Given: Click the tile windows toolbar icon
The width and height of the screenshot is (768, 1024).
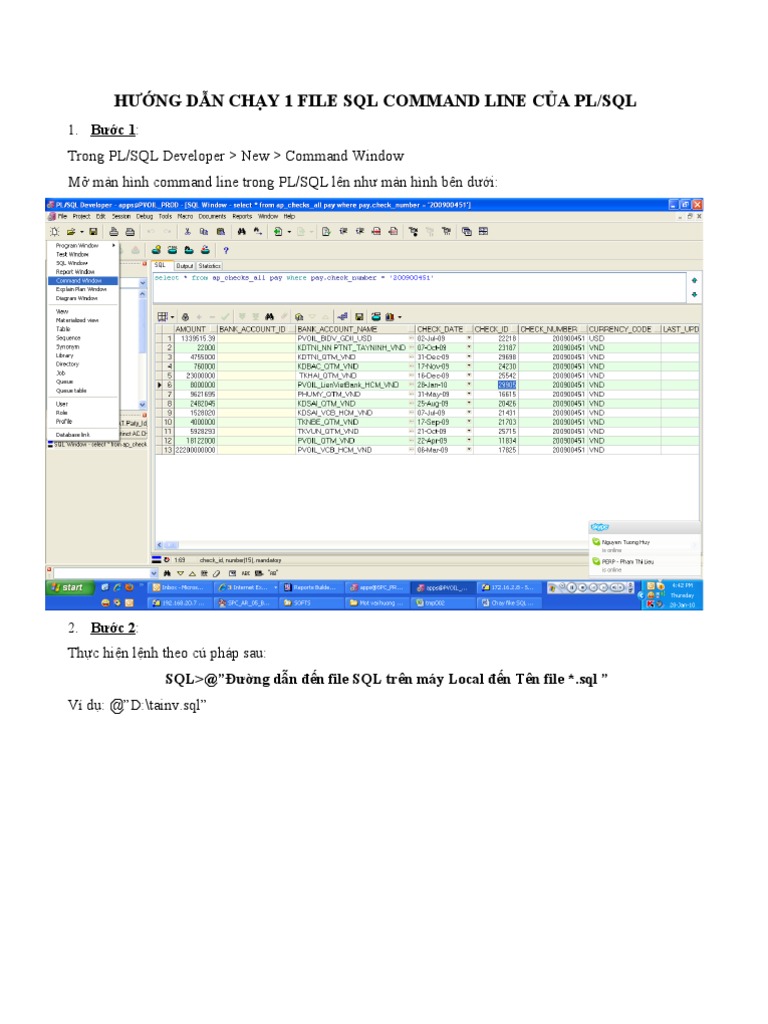Looking at the screenshot, I should click(483, 232).
